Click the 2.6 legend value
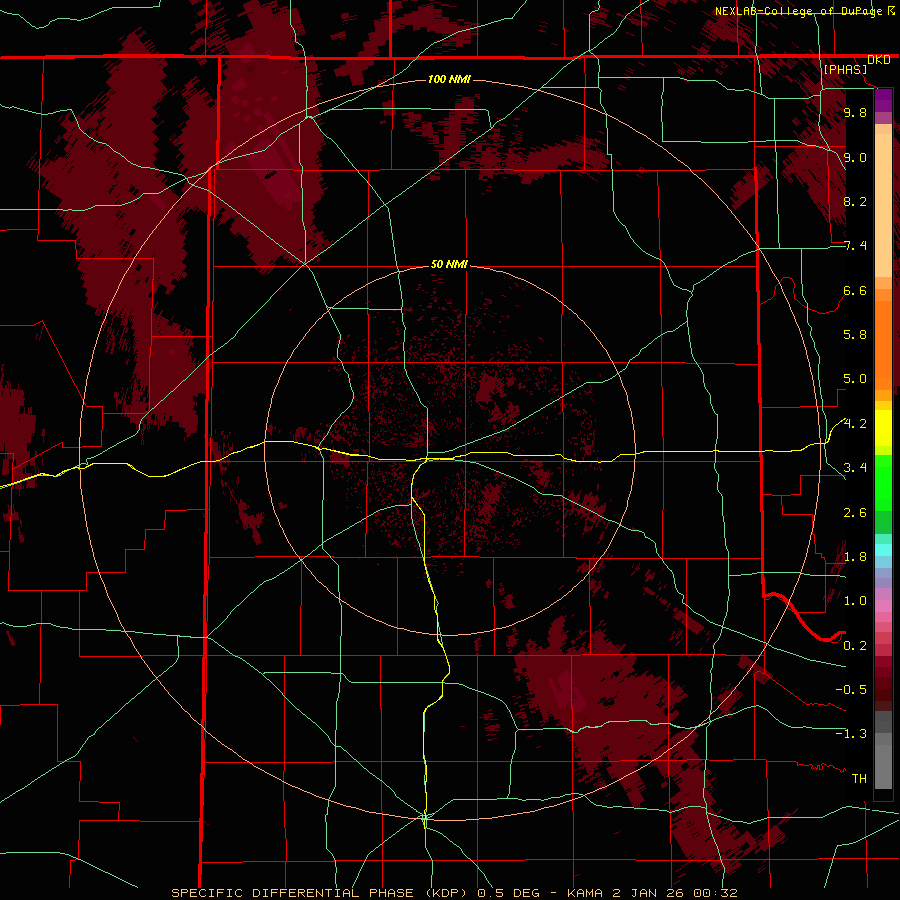The image size is (900, 900). [x=855, y=513]
